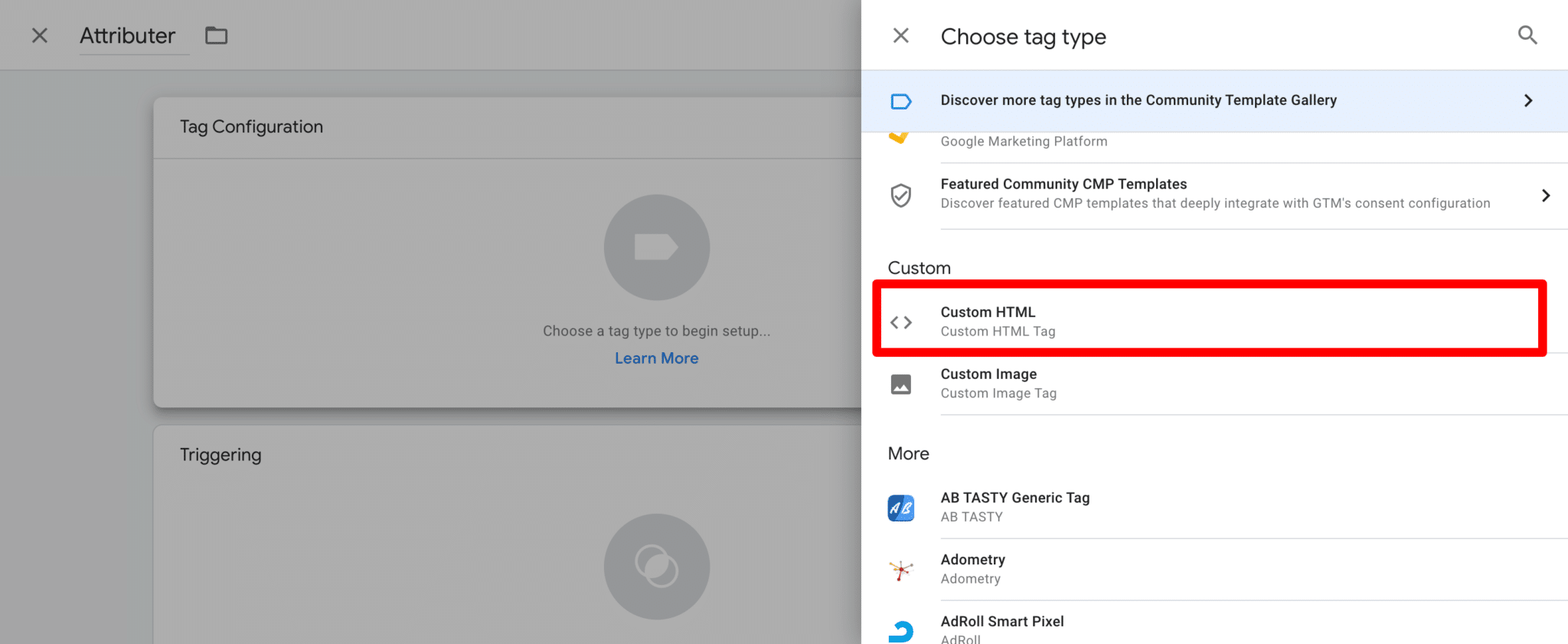Click the Adometry logo icon
1568x644 pixels.
(901, 570)
